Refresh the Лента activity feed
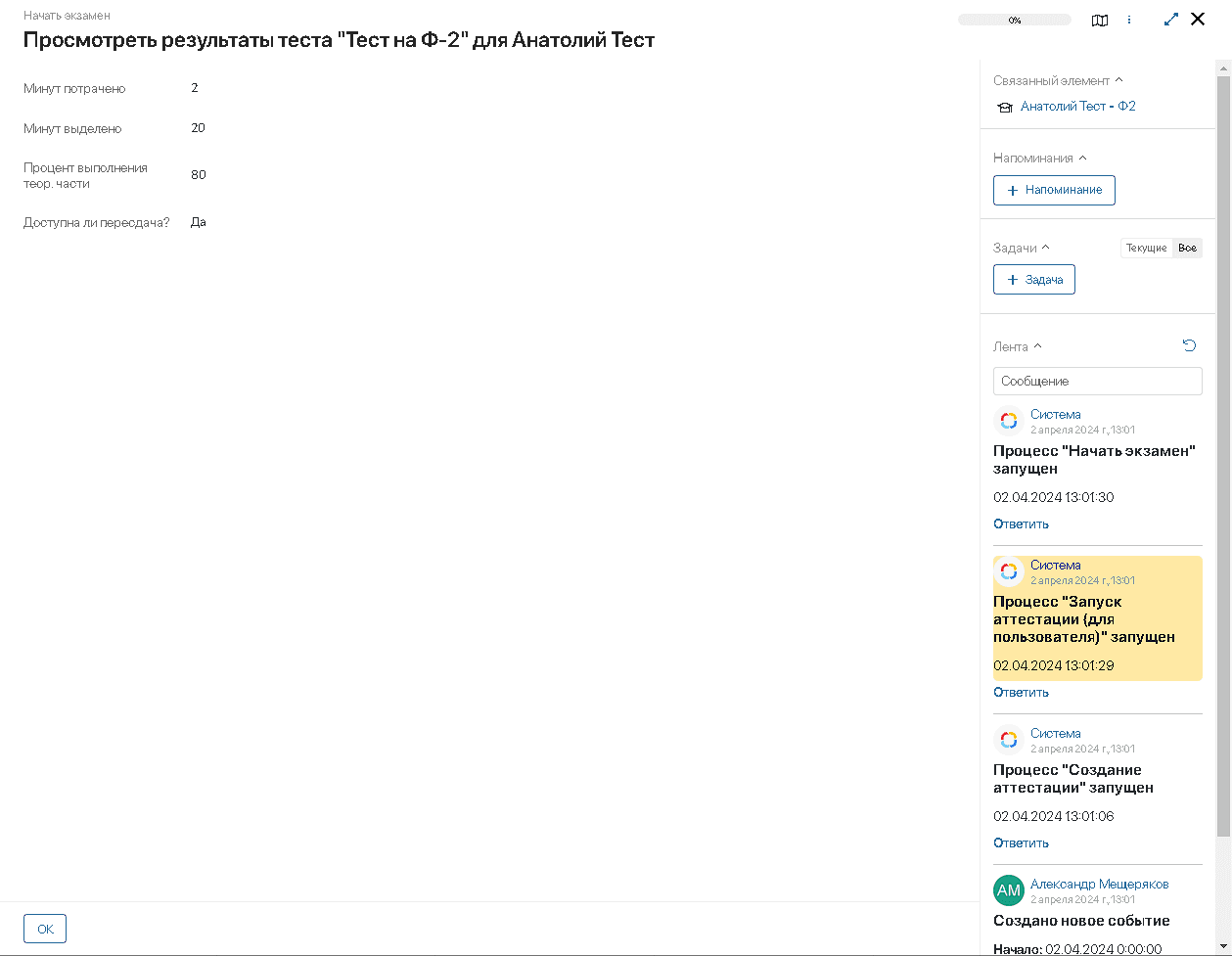 1189,345
